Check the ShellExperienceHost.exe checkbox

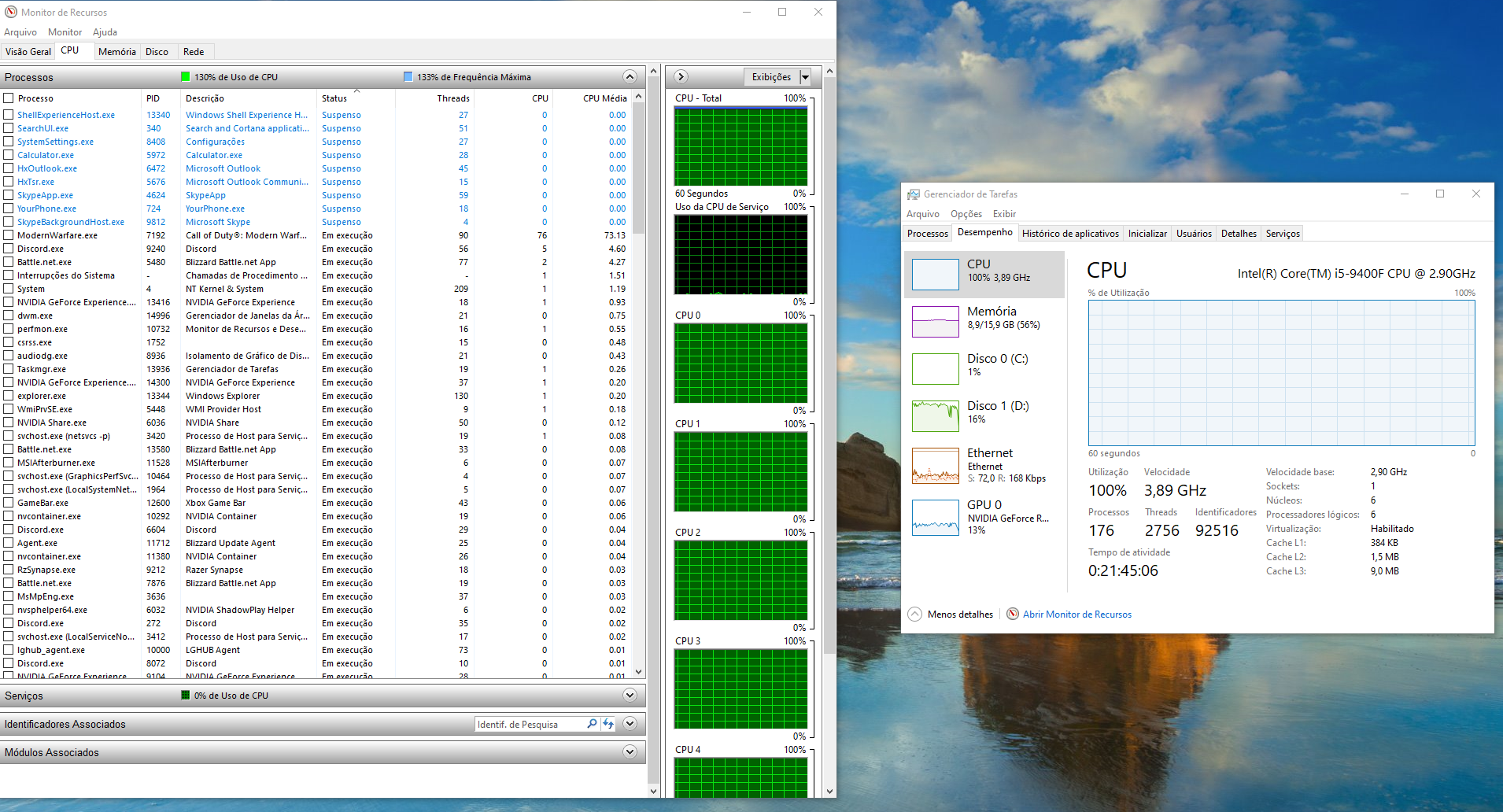[9, 115]
